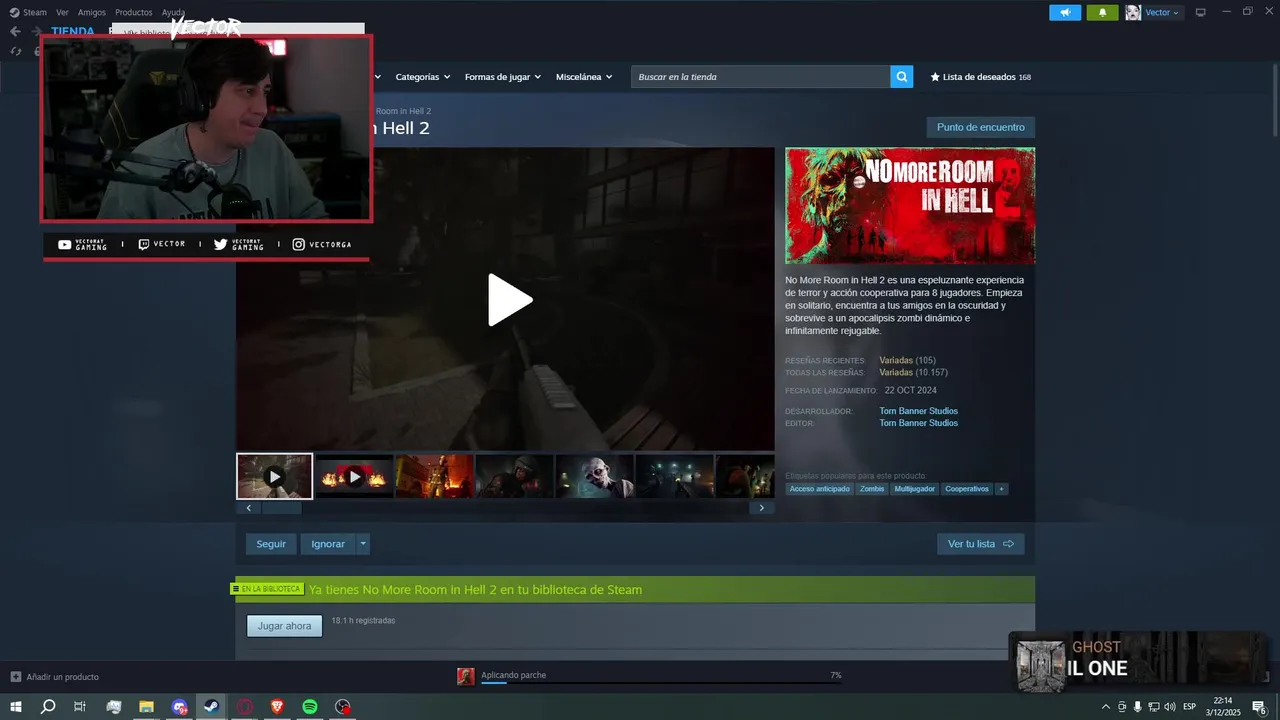Select the Cooperativos tag
Image resolution: width=1280 pixels, height=720 pixels.
tap(967, 489)
